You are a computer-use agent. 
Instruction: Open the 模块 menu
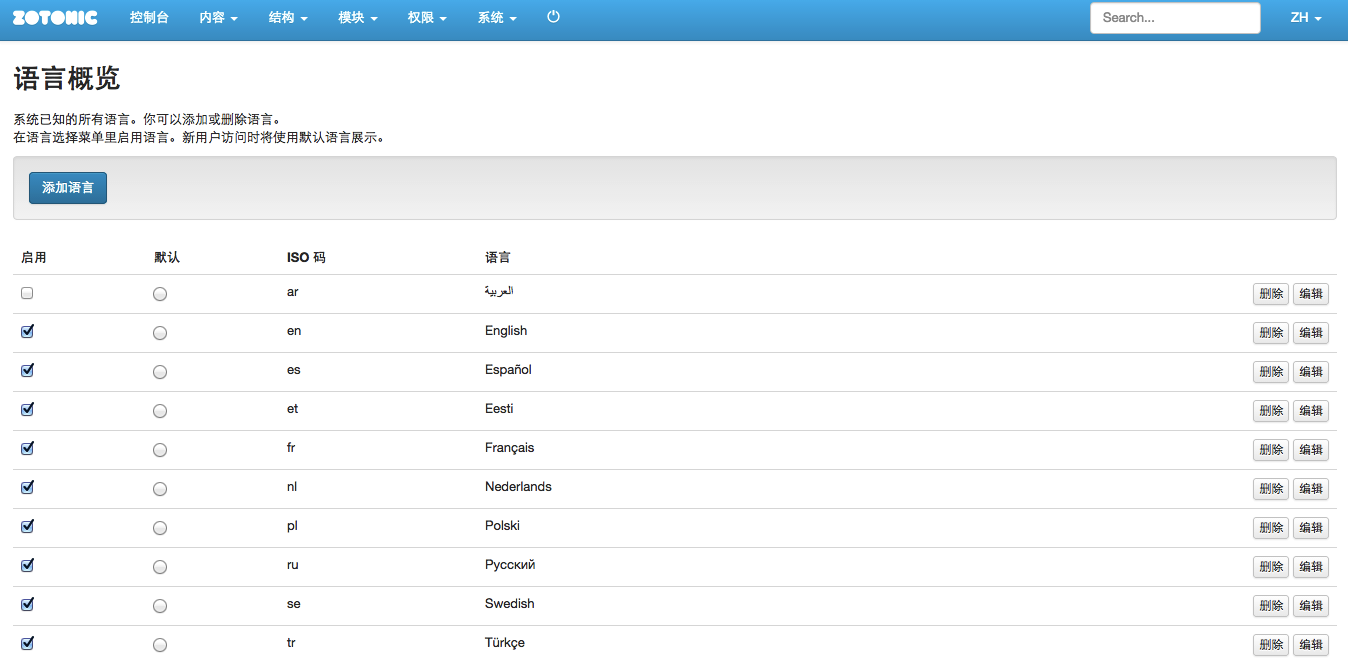358,18
